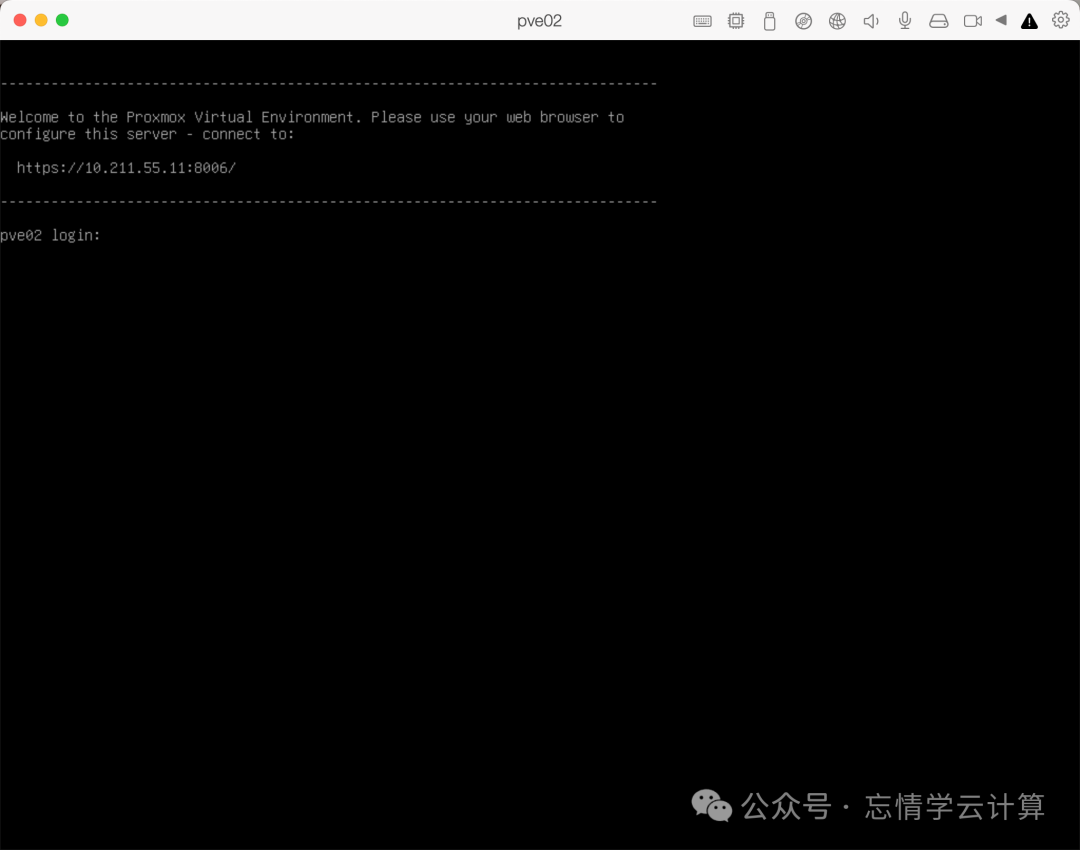Click the green zoom window button
Screen dimensions: 1080x850
click(62, 20)
